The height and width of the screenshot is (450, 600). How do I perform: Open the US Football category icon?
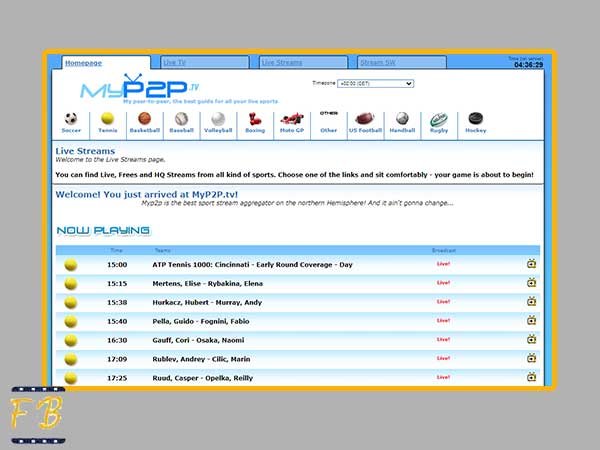365,119
